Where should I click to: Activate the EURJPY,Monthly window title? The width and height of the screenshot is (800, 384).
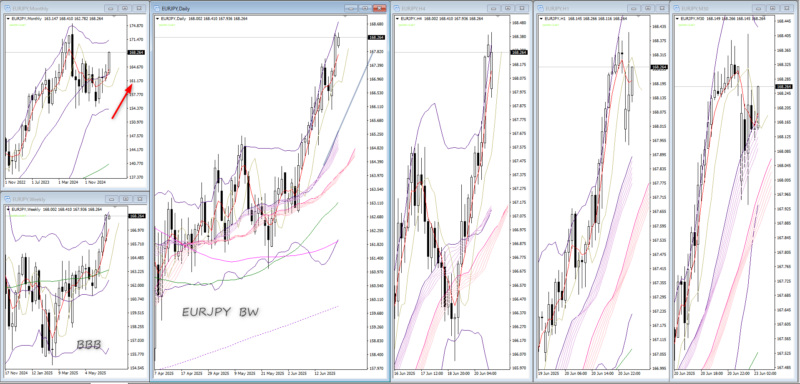(x=30, y=9)
